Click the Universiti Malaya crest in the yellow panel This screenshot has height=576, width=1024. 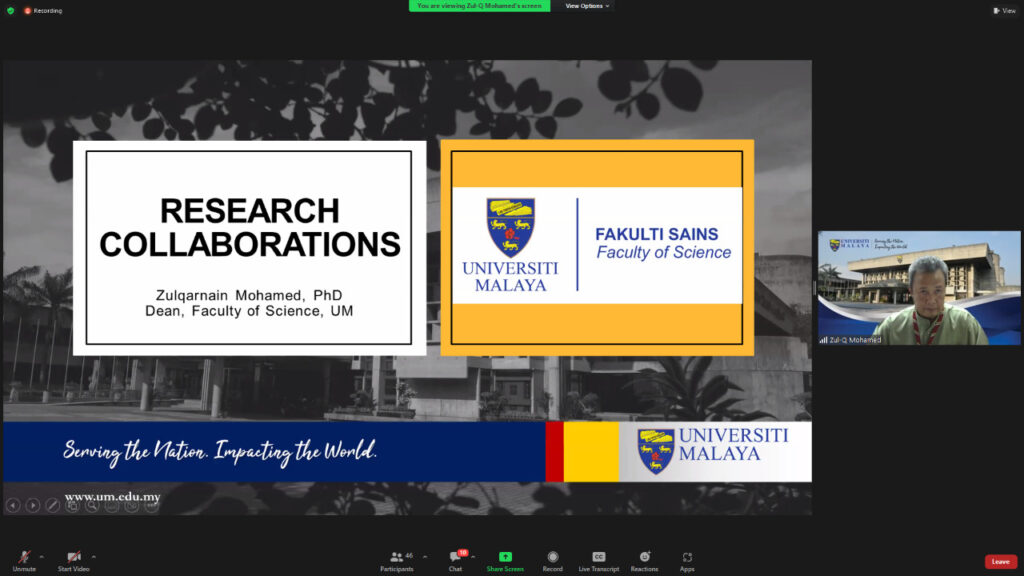[511, 227]
